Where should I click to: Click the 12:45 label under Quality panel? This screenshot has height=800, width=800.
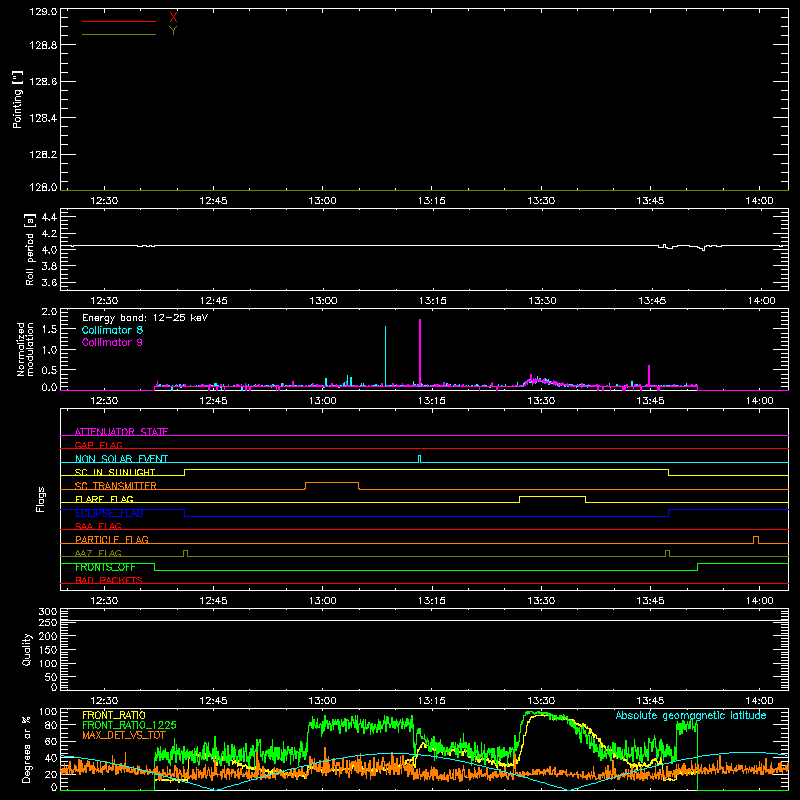[x=213, y=701]
